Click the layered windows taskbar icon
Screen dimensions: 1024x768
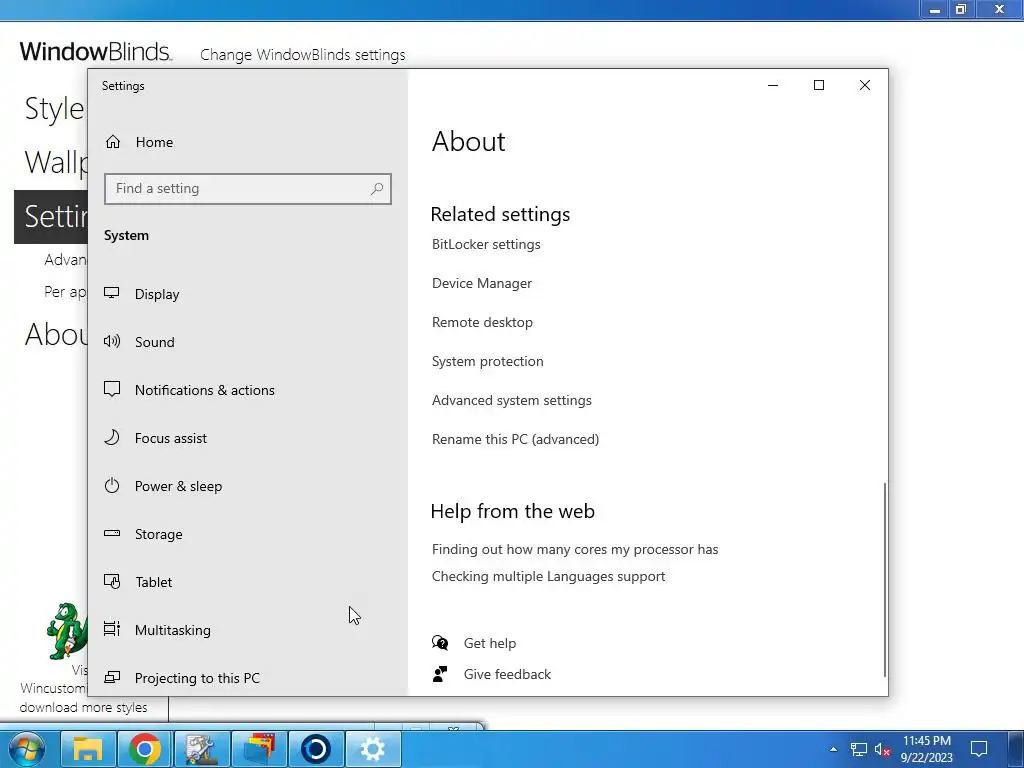pyautogui.click(x=259, y=749)
